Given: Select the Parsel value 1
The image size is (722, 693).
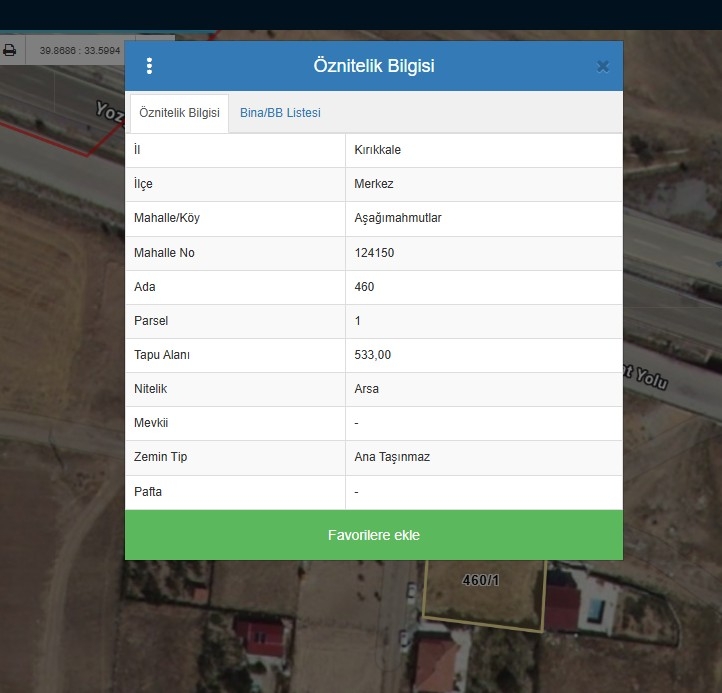Looking at the screenshot, I should point(358,321).
